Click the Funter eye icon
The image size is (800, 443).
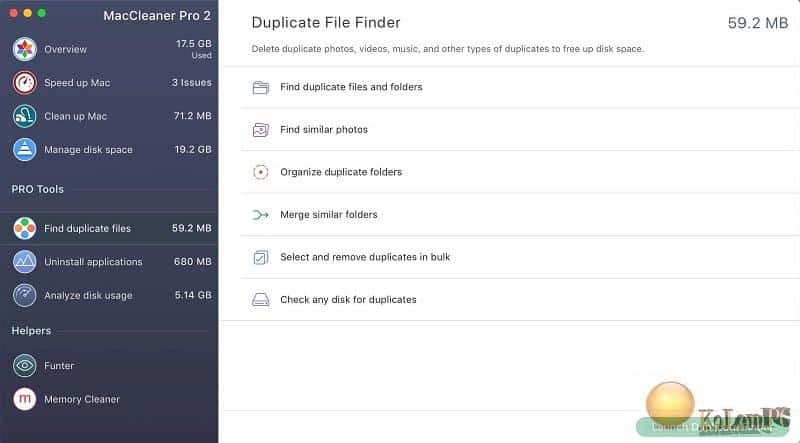coord(24,365)
